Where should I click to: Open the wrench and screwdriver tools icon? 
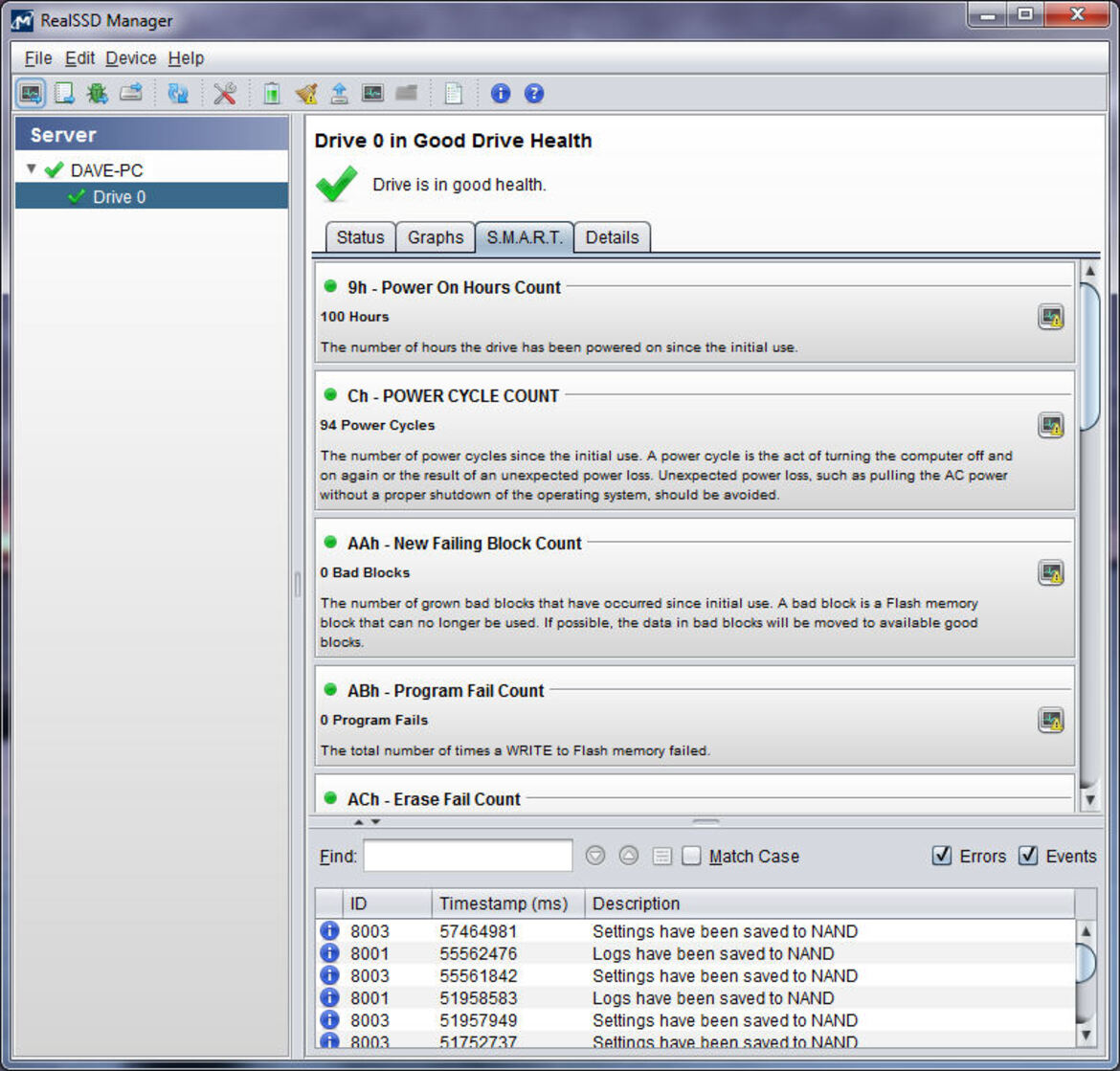click(225, 94)
